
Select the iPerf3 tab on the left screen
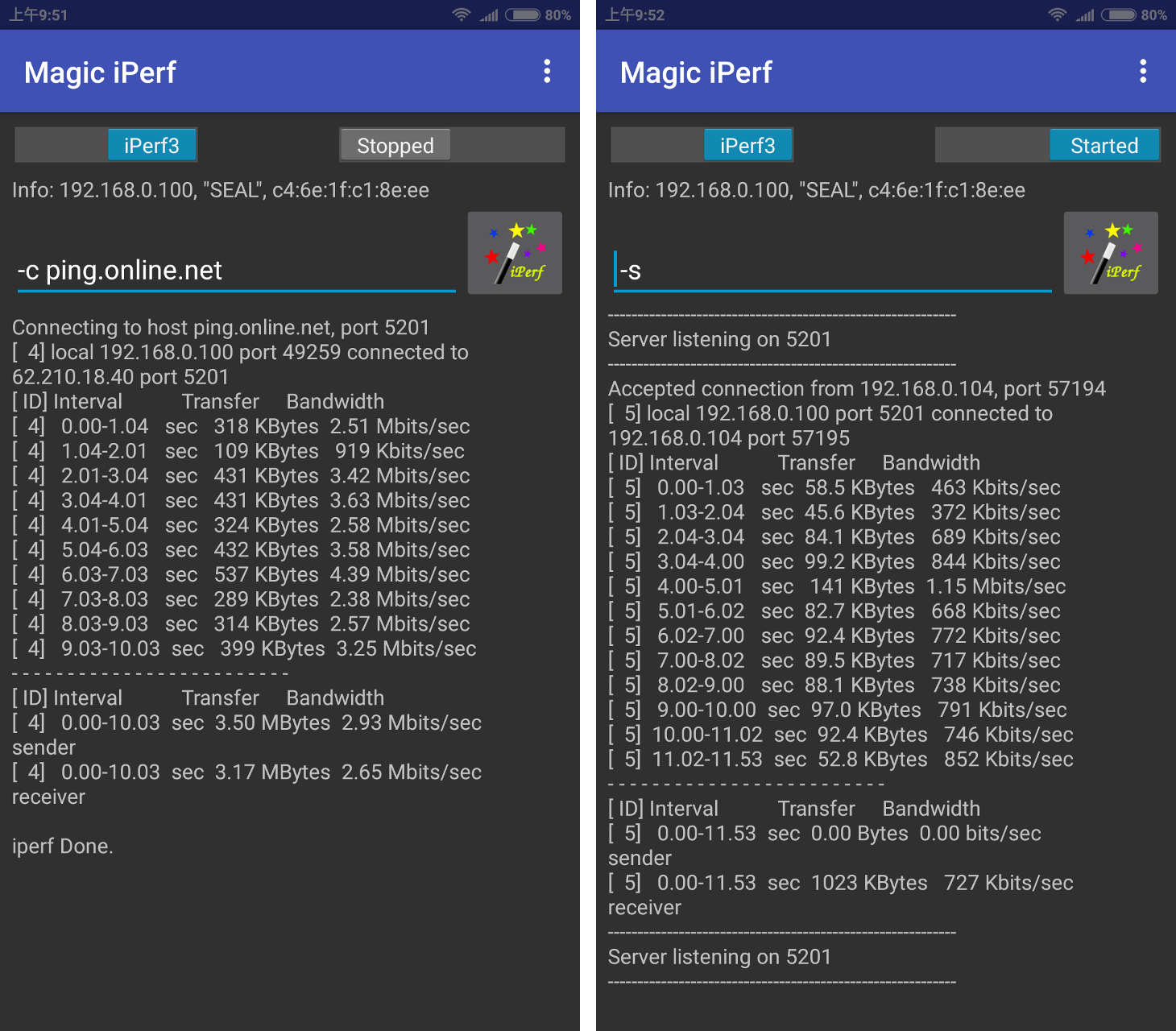[152, 145]
